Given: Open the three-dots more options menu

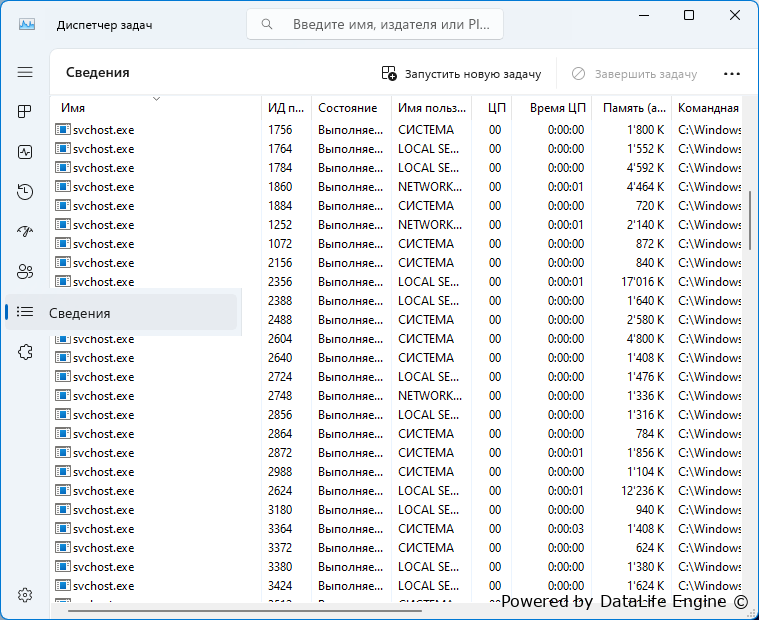Looking at the screenshot, I should point(731,74).
